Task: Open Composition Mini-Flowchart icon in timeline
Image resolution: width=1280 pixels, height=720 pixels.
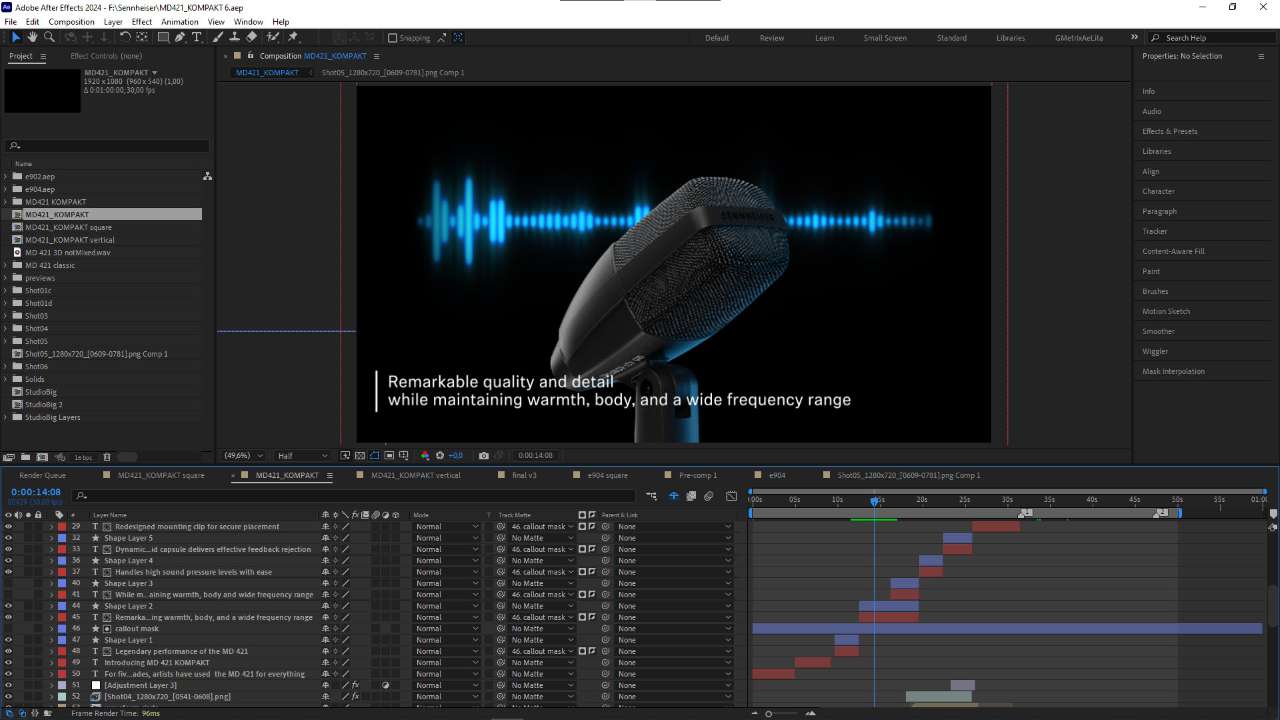Action: 651,496
